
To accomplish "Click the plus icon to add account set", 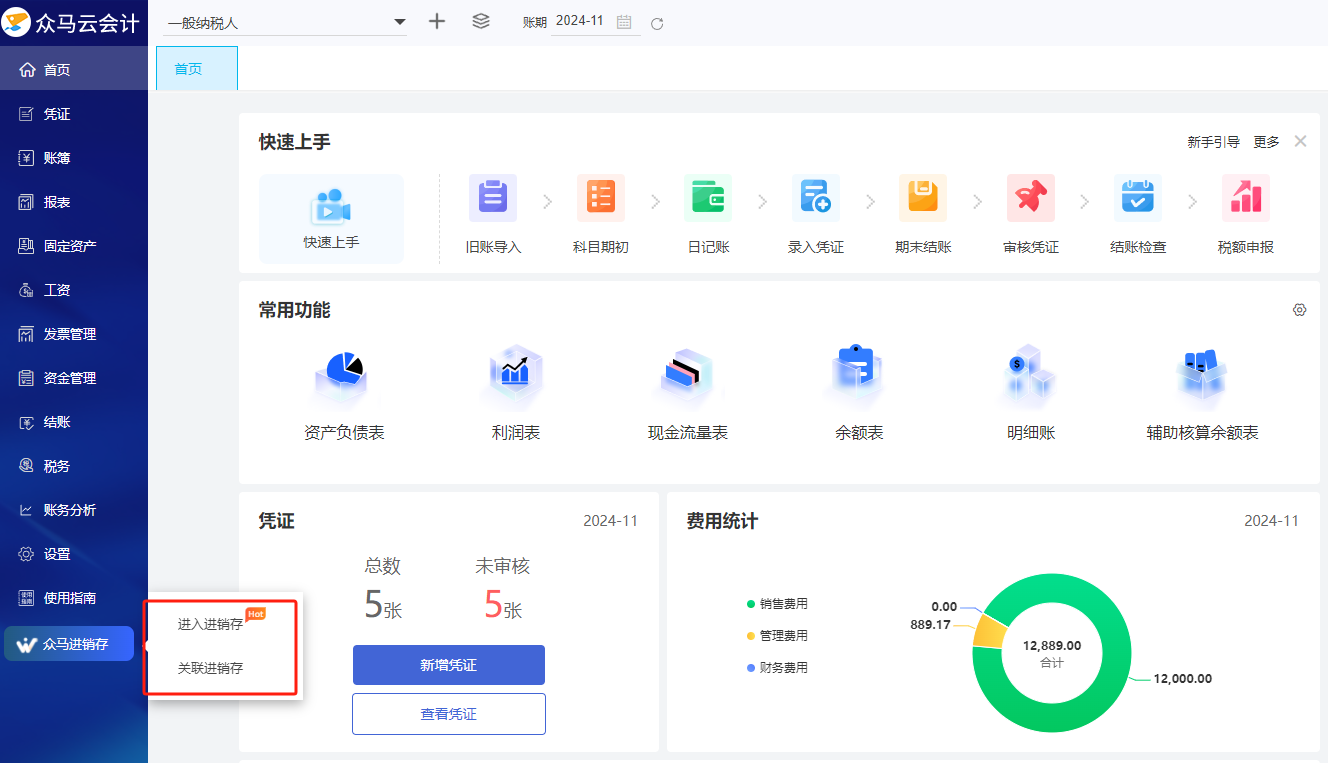I will click(x=437, y=21).
